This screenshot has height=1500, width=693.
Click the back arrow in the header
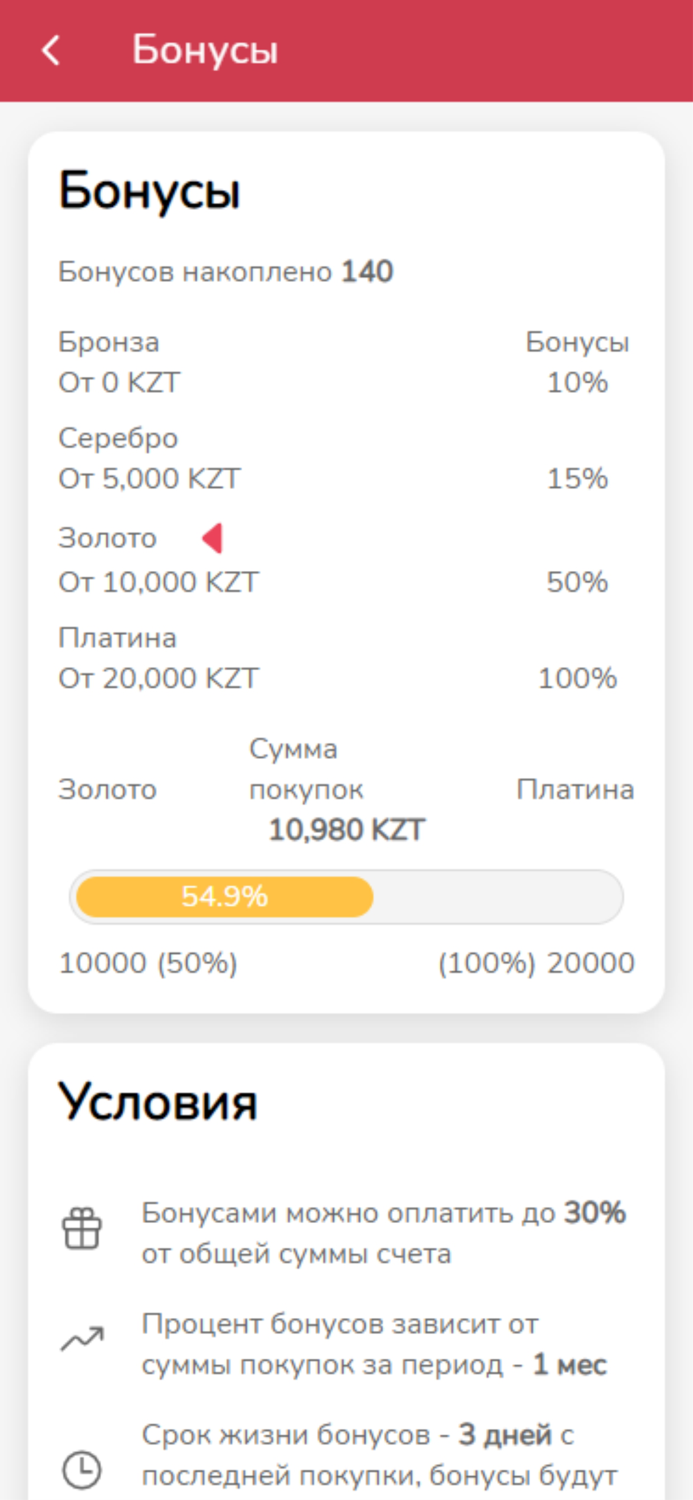tap(51, 49)
